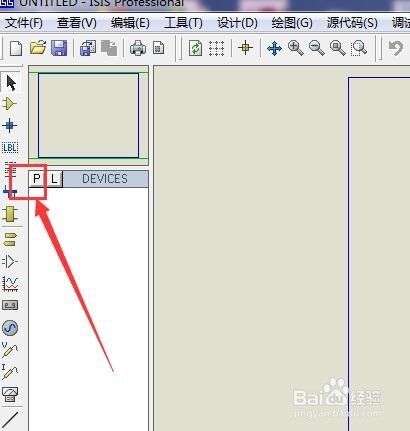This screenshot has height=431, width=410.
Task: Click the empty devices list area
Action: [x=88, y=308]
